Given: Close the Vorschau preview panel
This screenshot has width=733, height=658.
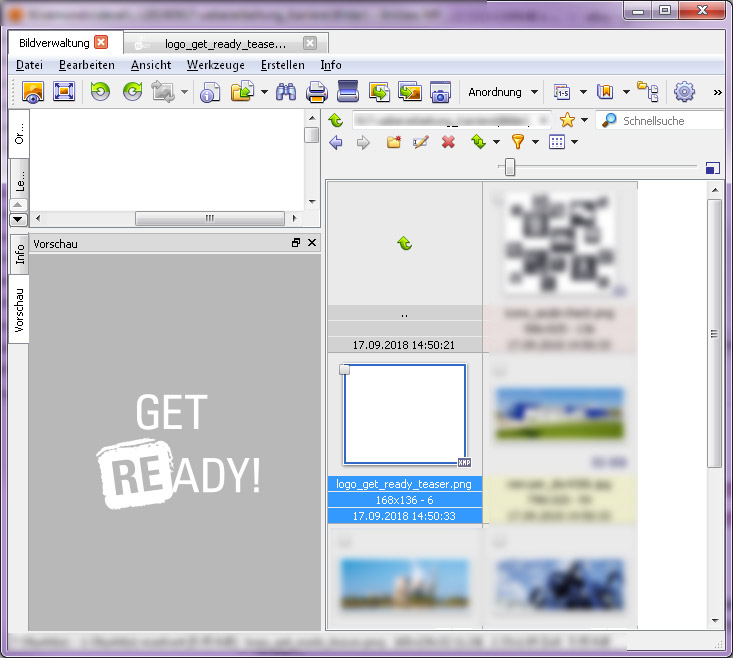Looking at the screenshot, I should click(x=312, y=243).
